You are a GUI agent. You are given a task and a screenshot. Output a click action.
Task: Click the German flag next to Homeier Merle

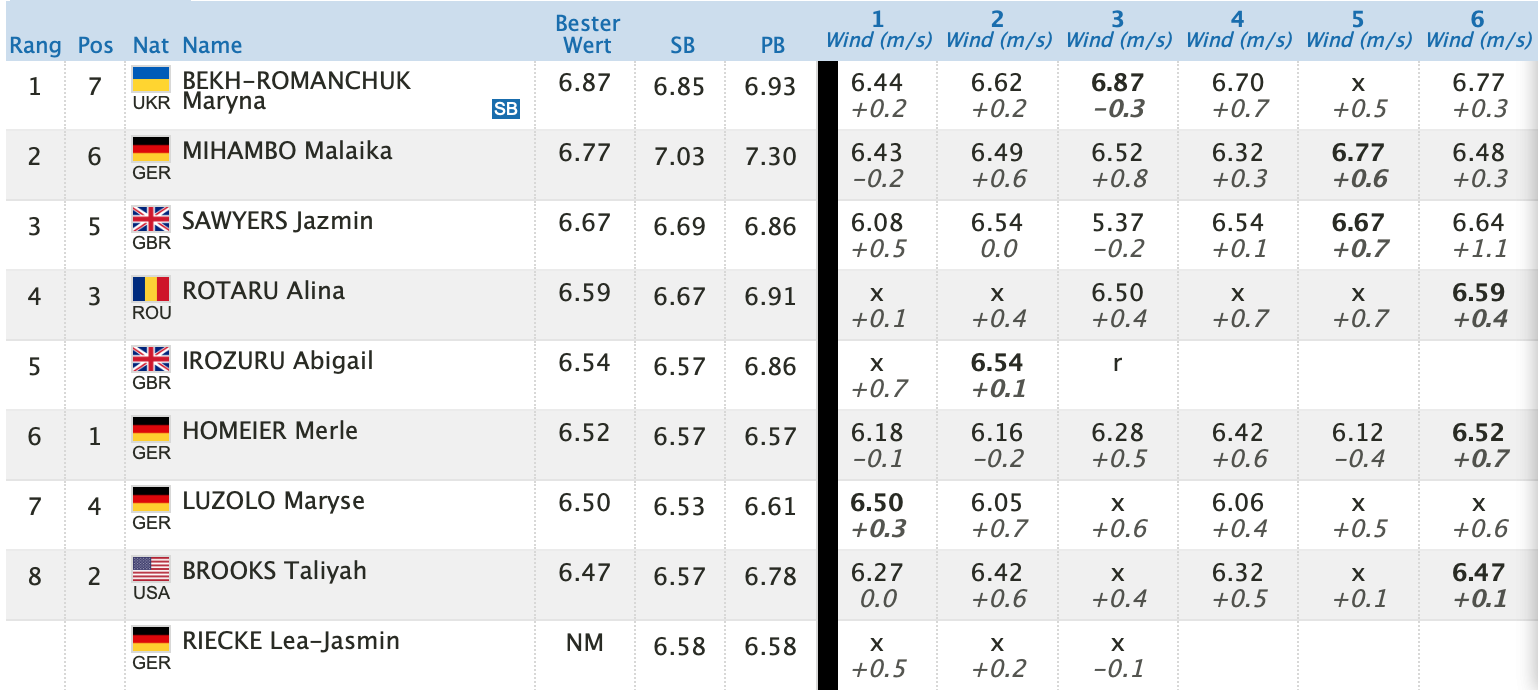151,430
